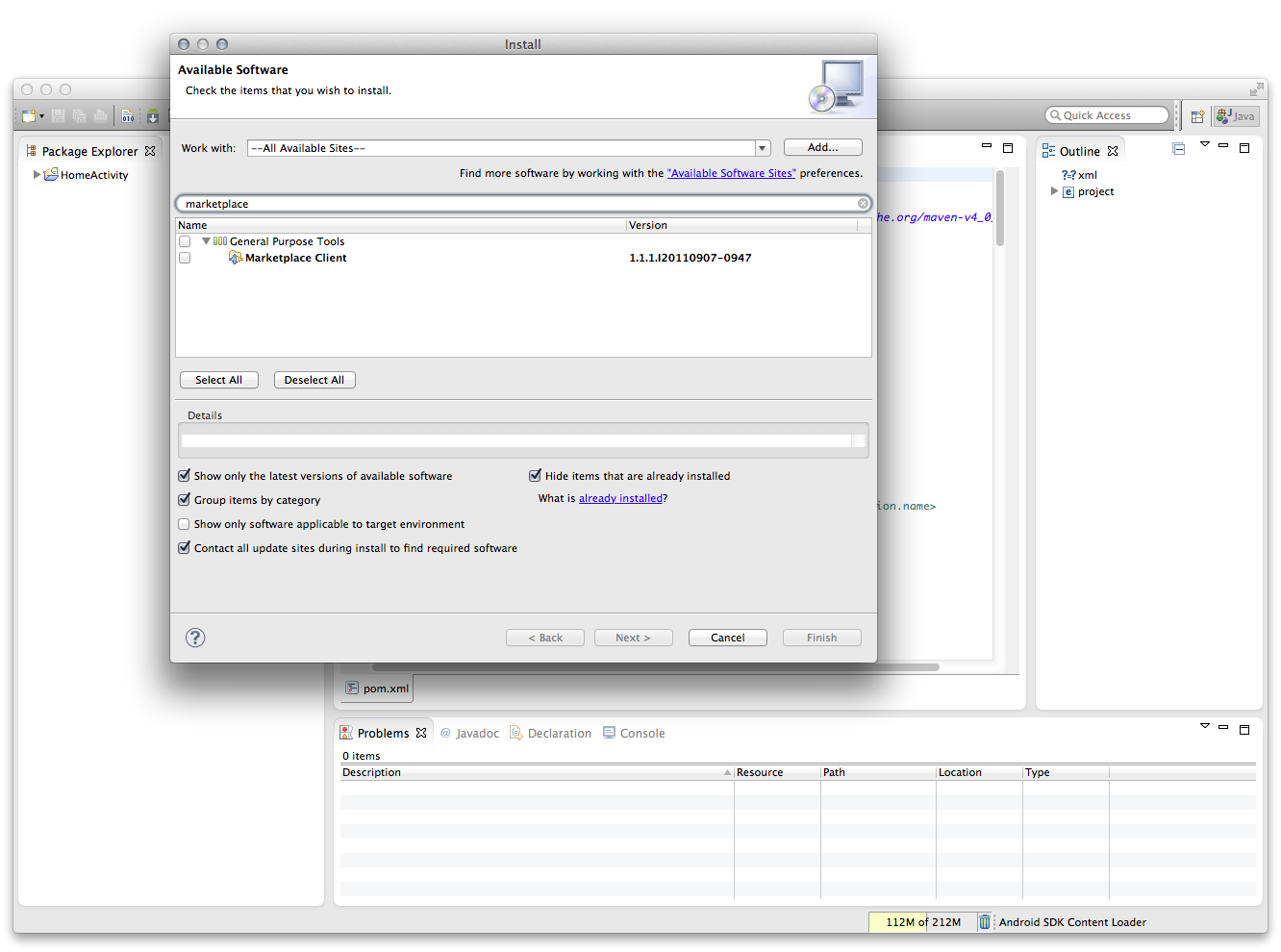
Task: Open the Android SDK Manager icon
Action: (x=152, y=116)
